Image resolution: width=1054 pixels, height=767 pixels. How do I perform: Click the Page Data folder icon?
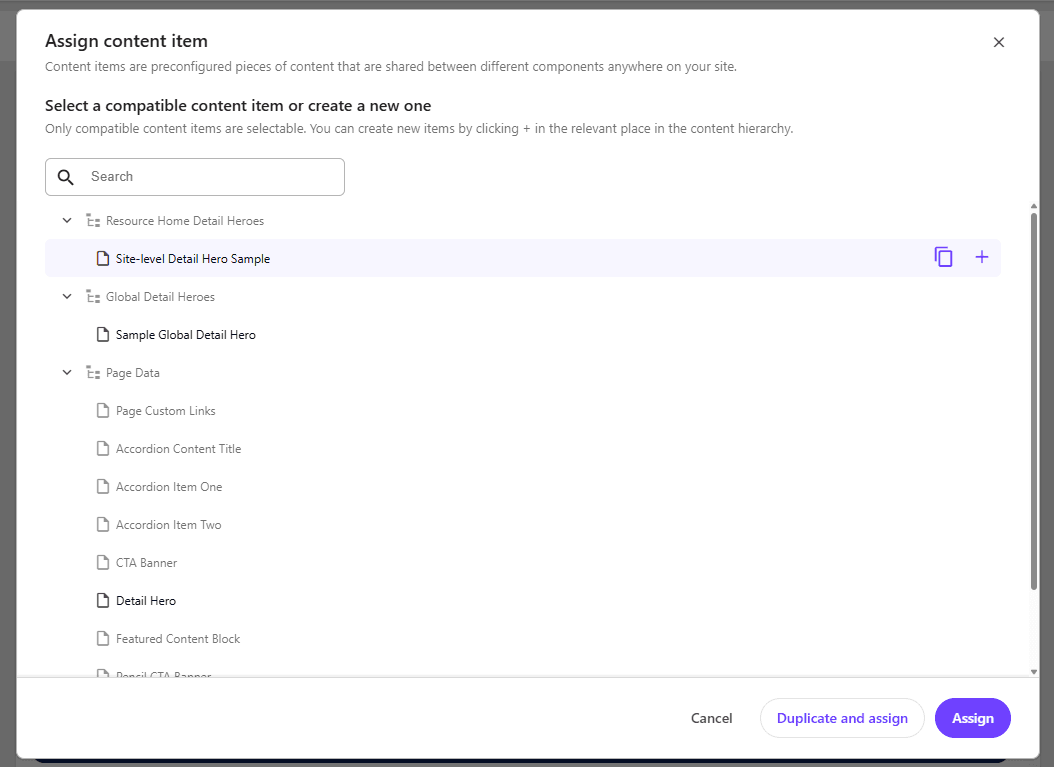coord(93,372)
